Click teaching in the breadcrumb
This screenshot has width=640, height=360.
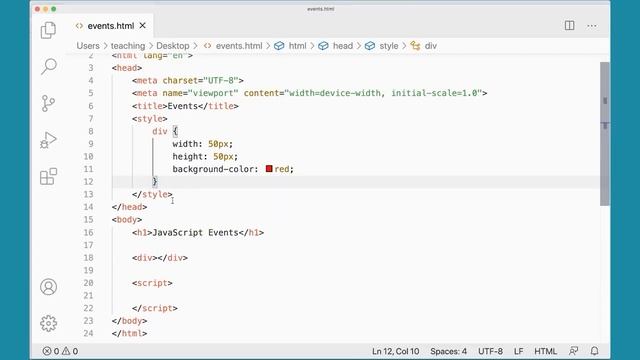[128, 46]
